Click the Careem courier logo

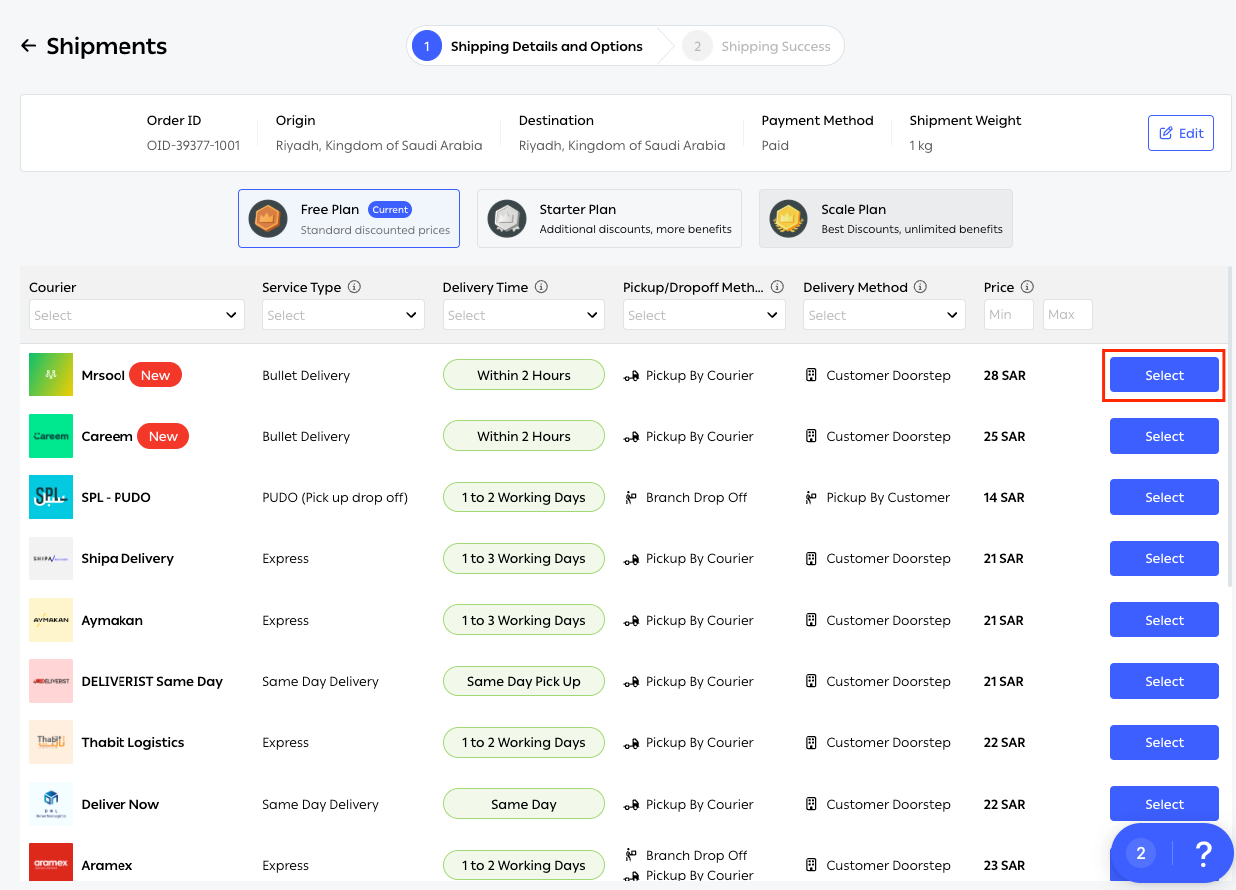click(x=51, y=436)
